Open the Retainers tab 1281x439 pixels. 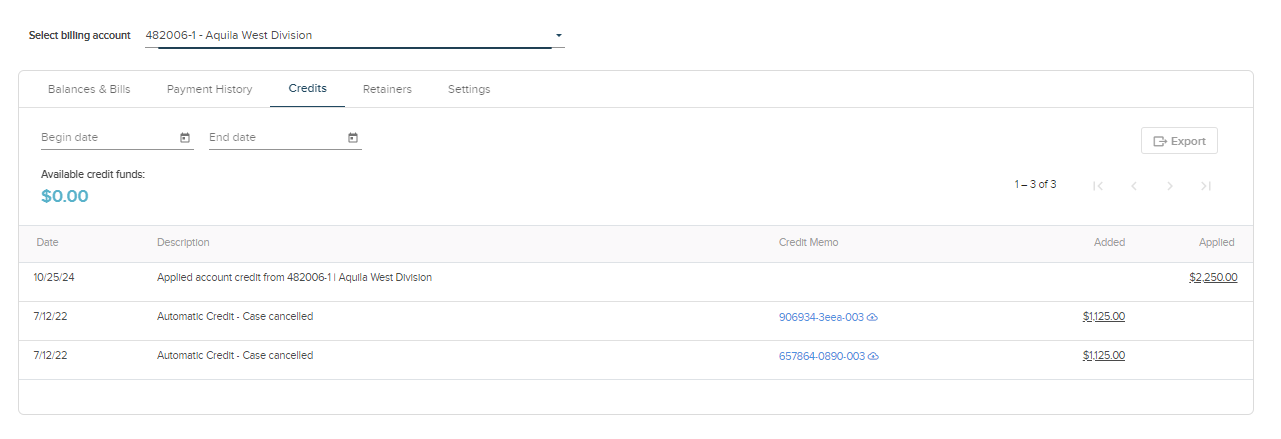point(387,89)
